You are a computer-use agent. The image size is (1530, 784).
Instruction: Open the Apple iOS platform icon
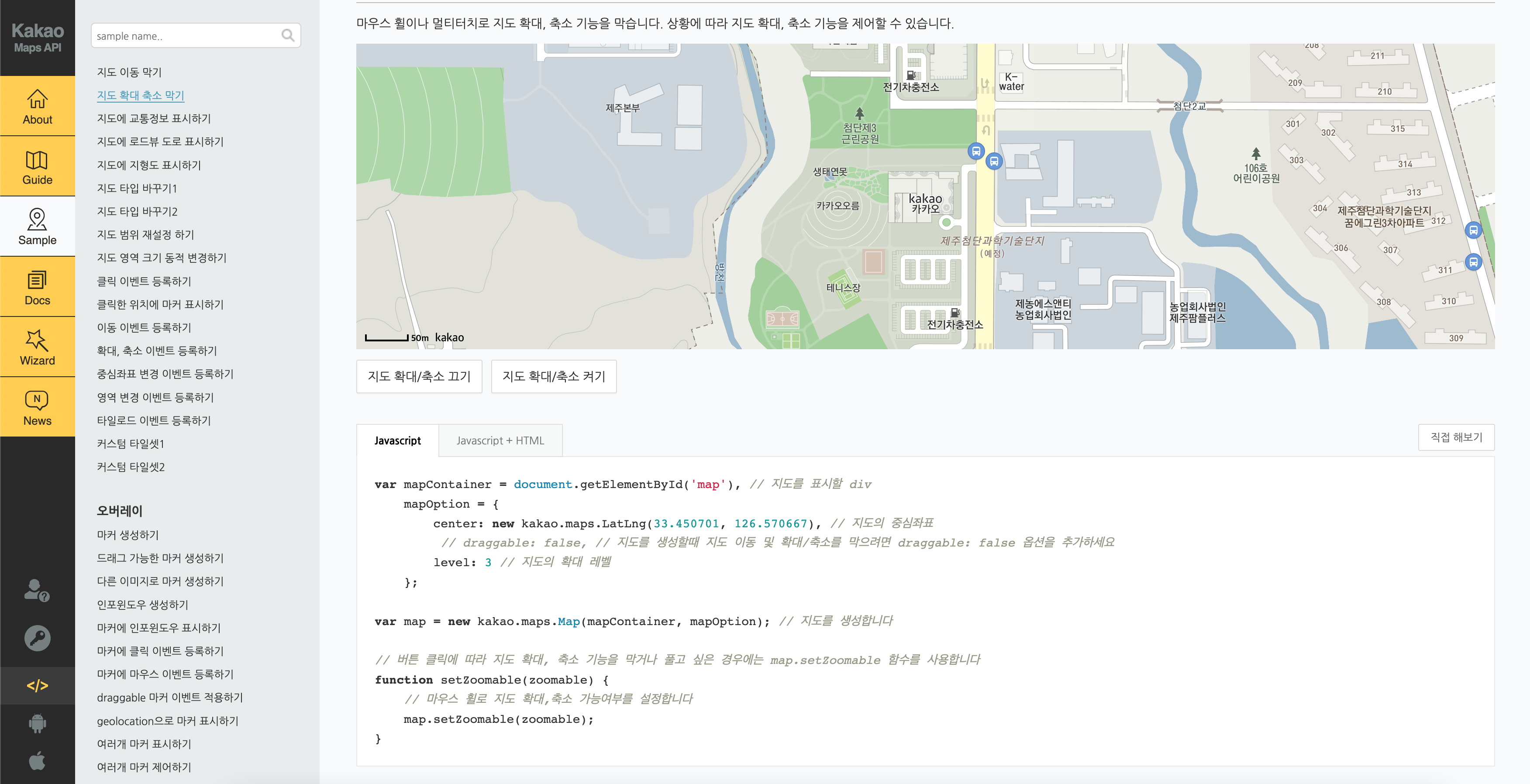point(37,761)
